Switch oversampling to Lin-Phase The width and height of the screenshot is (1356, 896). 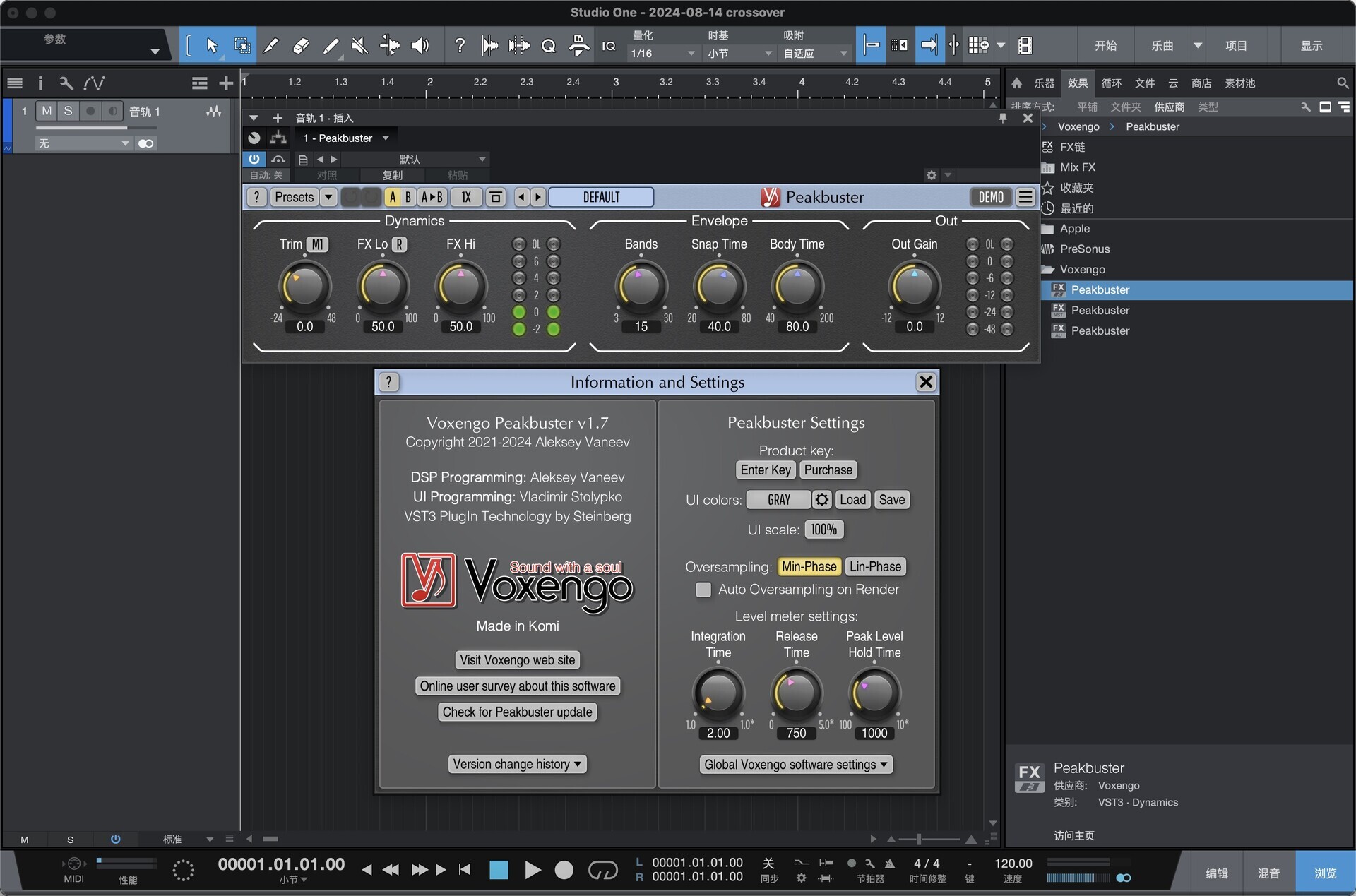[875, 566]
